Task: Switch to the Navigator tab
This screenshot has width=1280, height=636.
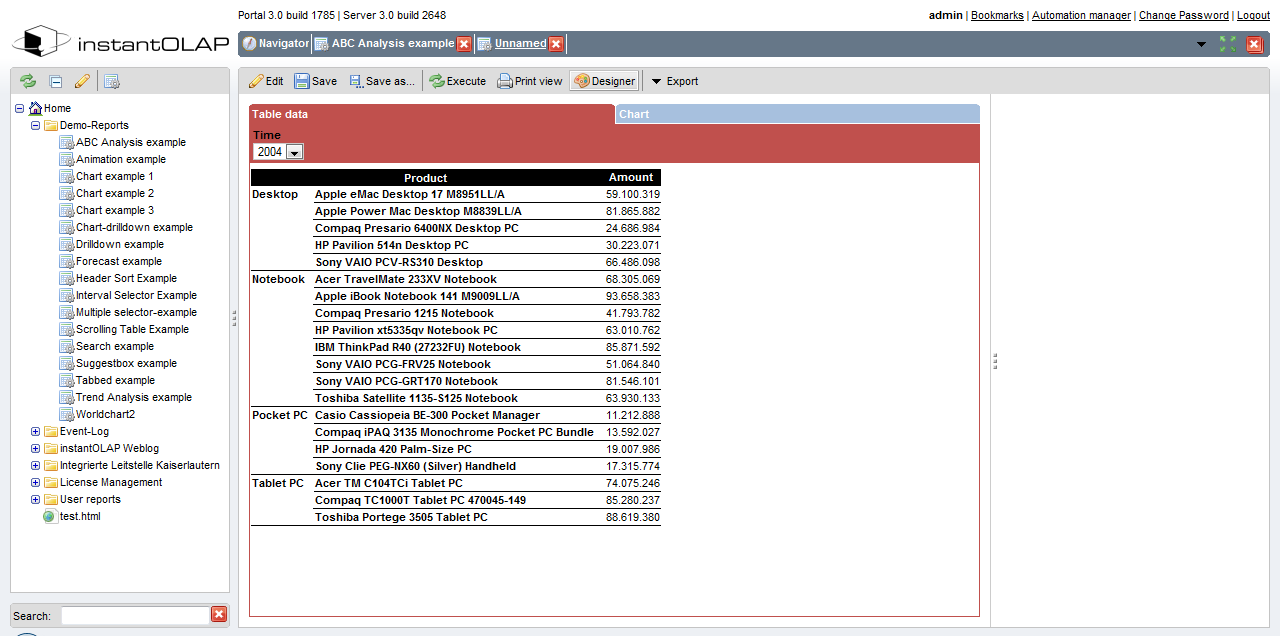Action: [x=275, y=44]
